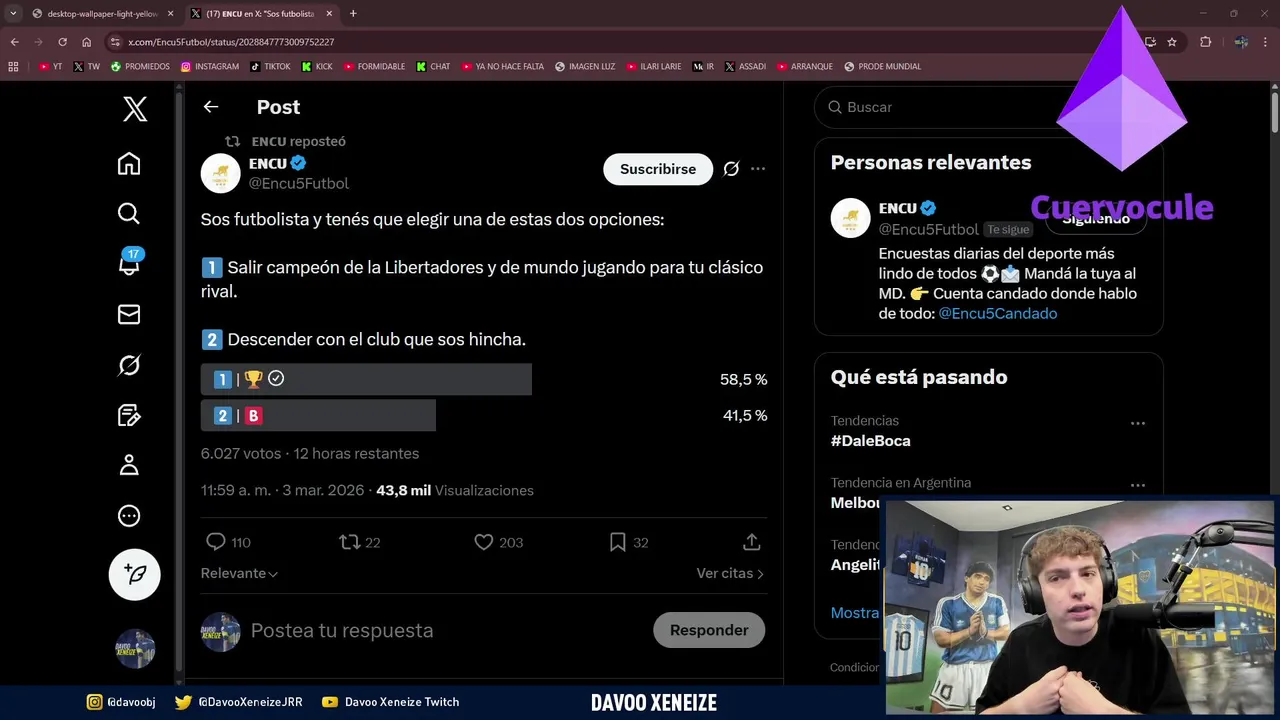Open the TIKTOK bookmark

[270, 67]
